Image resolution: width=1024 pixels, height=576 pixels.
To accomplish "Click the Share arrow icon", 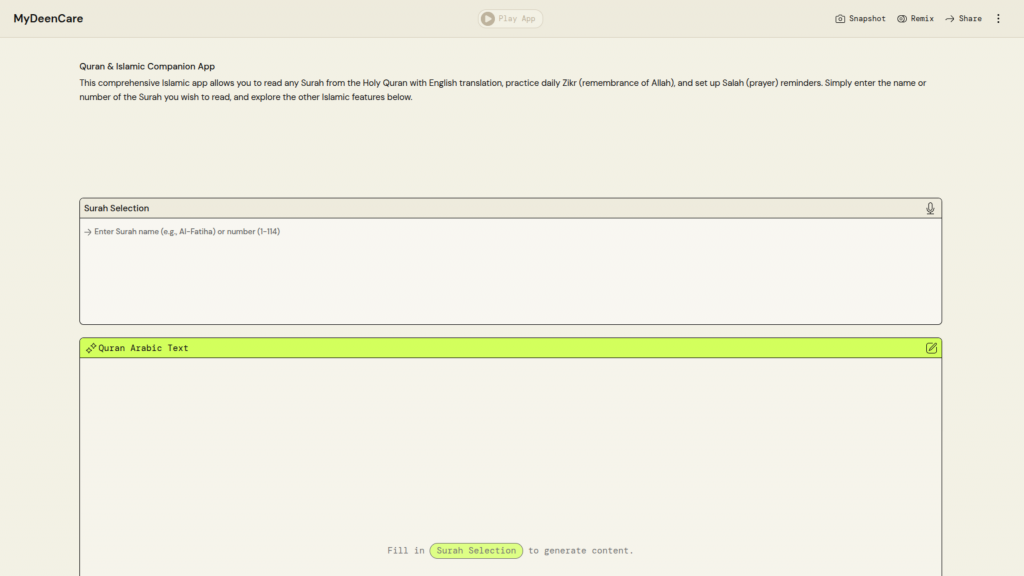I will (950, 19).
